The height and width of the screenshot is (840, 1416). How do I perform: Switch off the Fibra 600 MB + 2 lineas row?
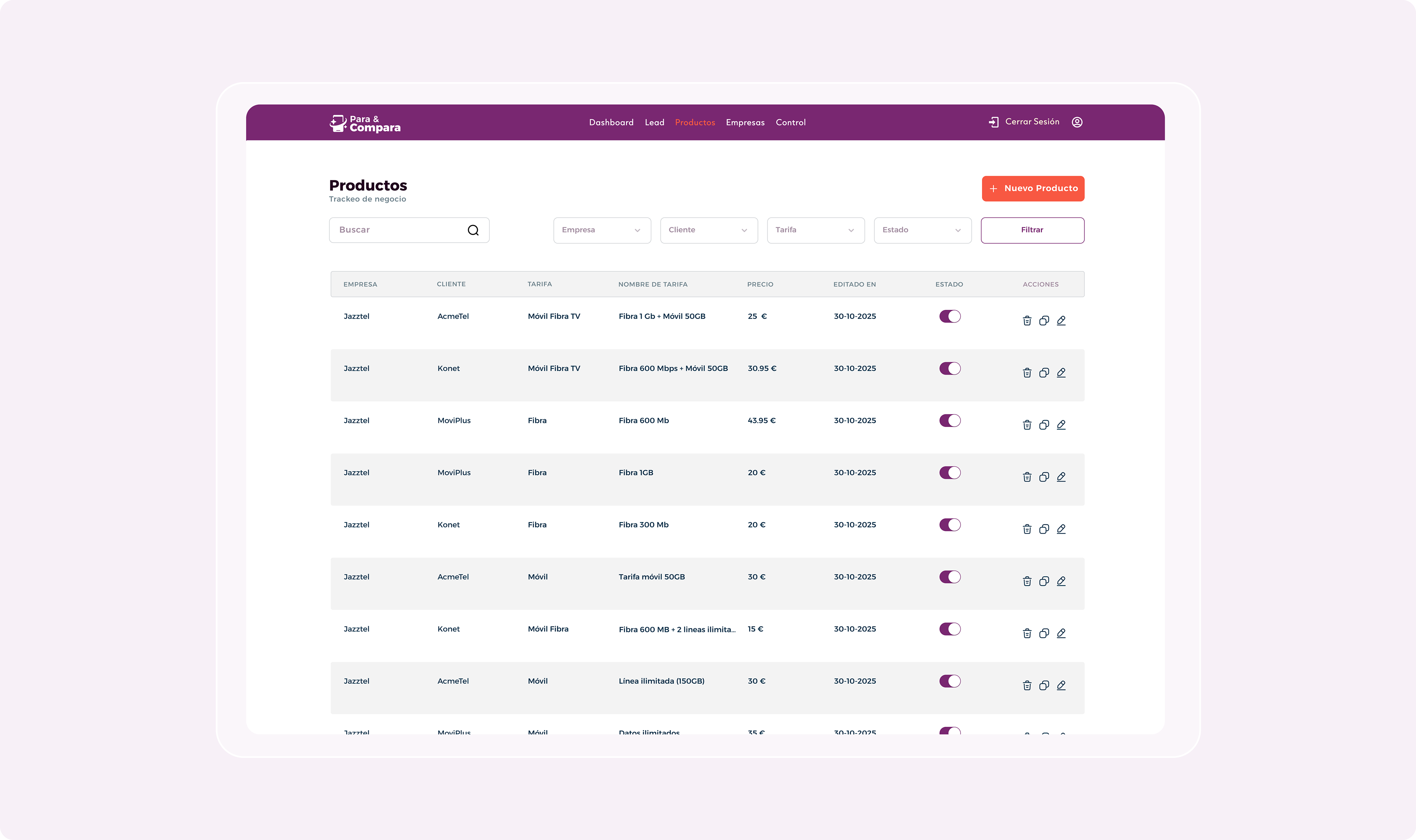click(950, 629)
